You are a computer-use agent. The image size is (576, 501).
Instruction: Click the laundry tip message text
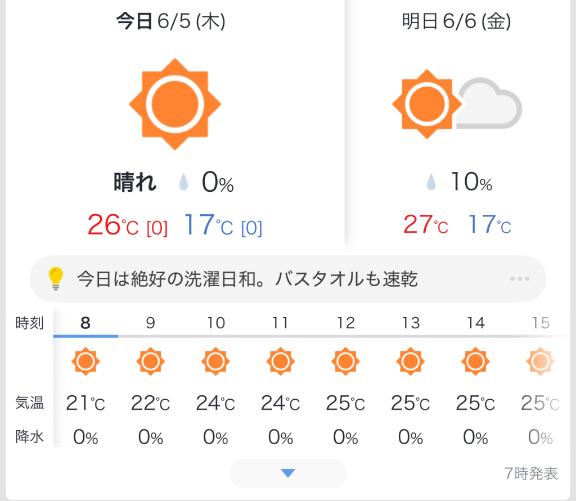pos(247,279)
